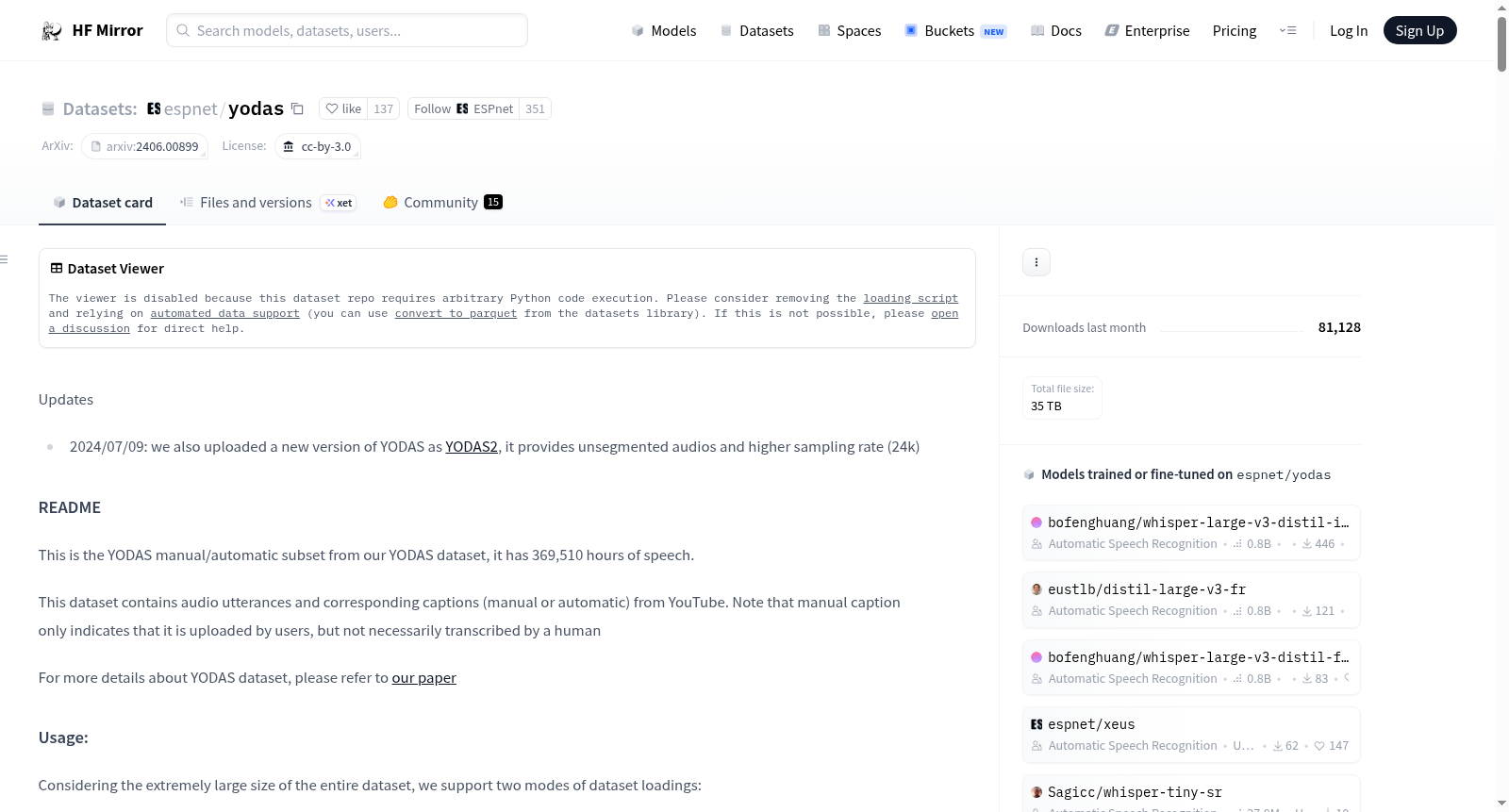Open the cc-by-3.0 license tag
The height and width of the screenshot is (812, 1509).
[x=318, y=146]
